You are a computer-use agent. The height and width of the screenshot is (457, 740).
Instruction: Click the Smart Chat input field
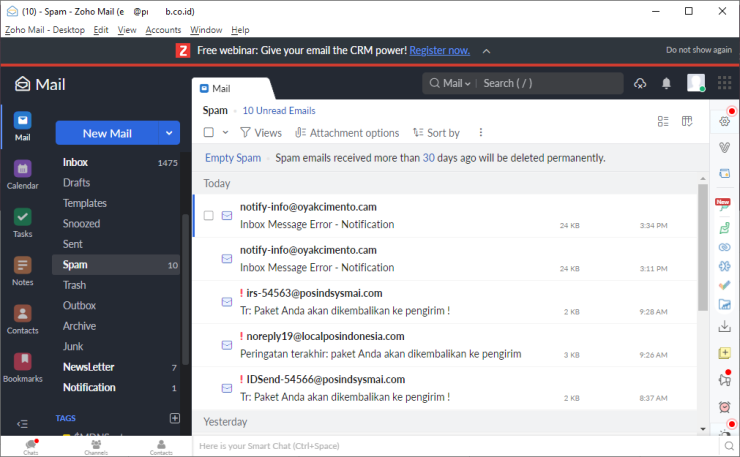(x=455, y=446)
